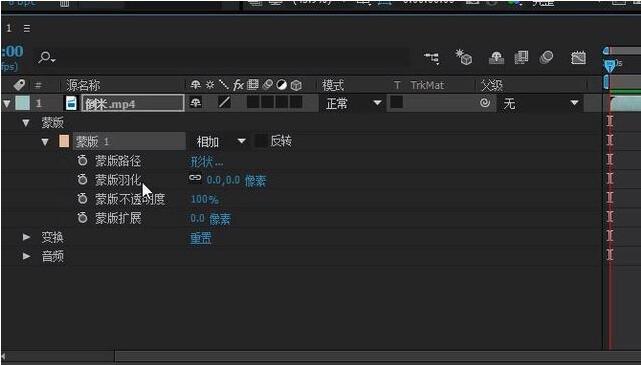Screen dimensions: 641x365
Task: Open the 无 parent layer dropdown
Action: point(540,103)
